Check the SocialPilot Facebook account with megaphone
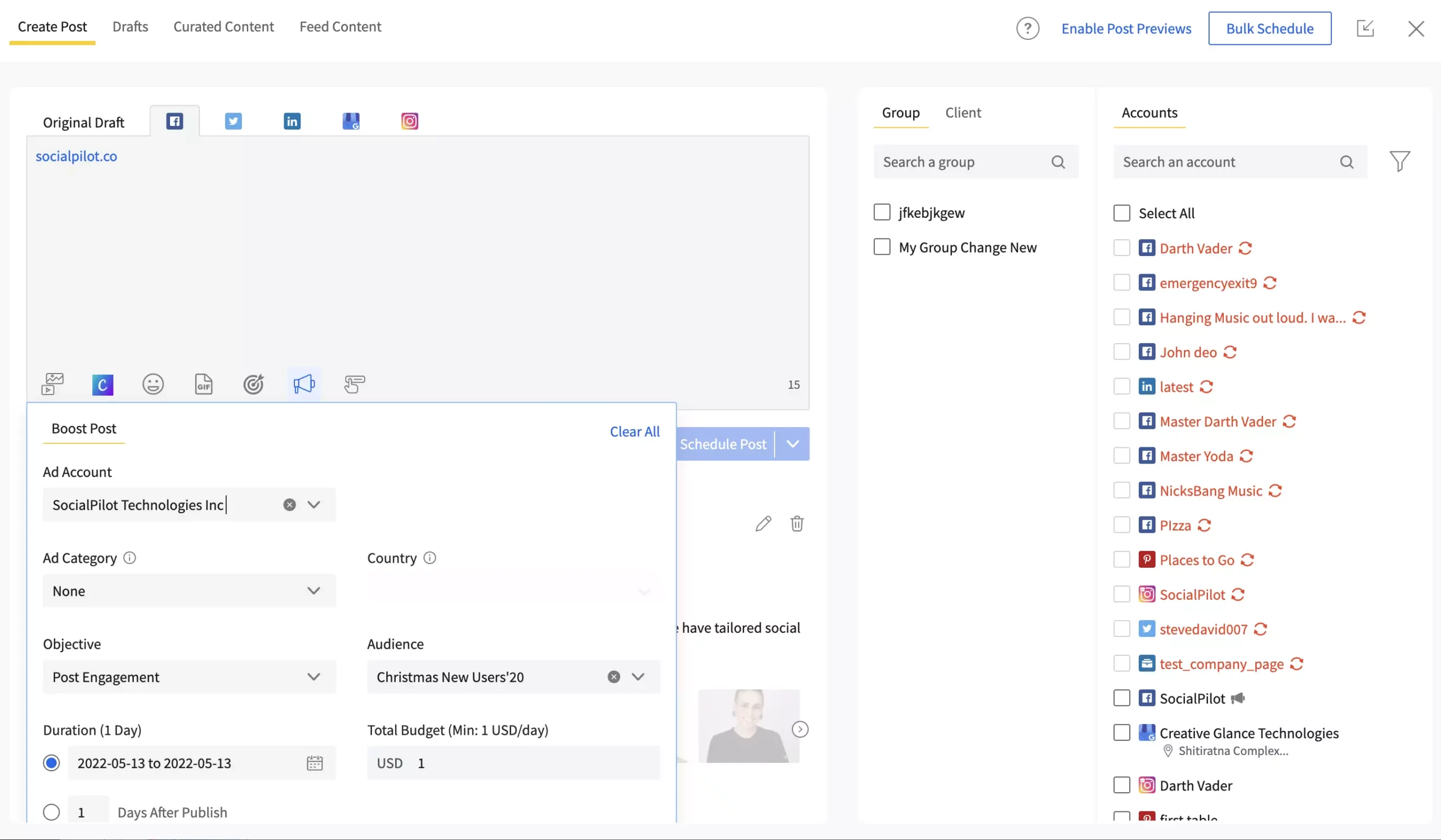Viewport: 1441px width, 840px height. 1122,698
